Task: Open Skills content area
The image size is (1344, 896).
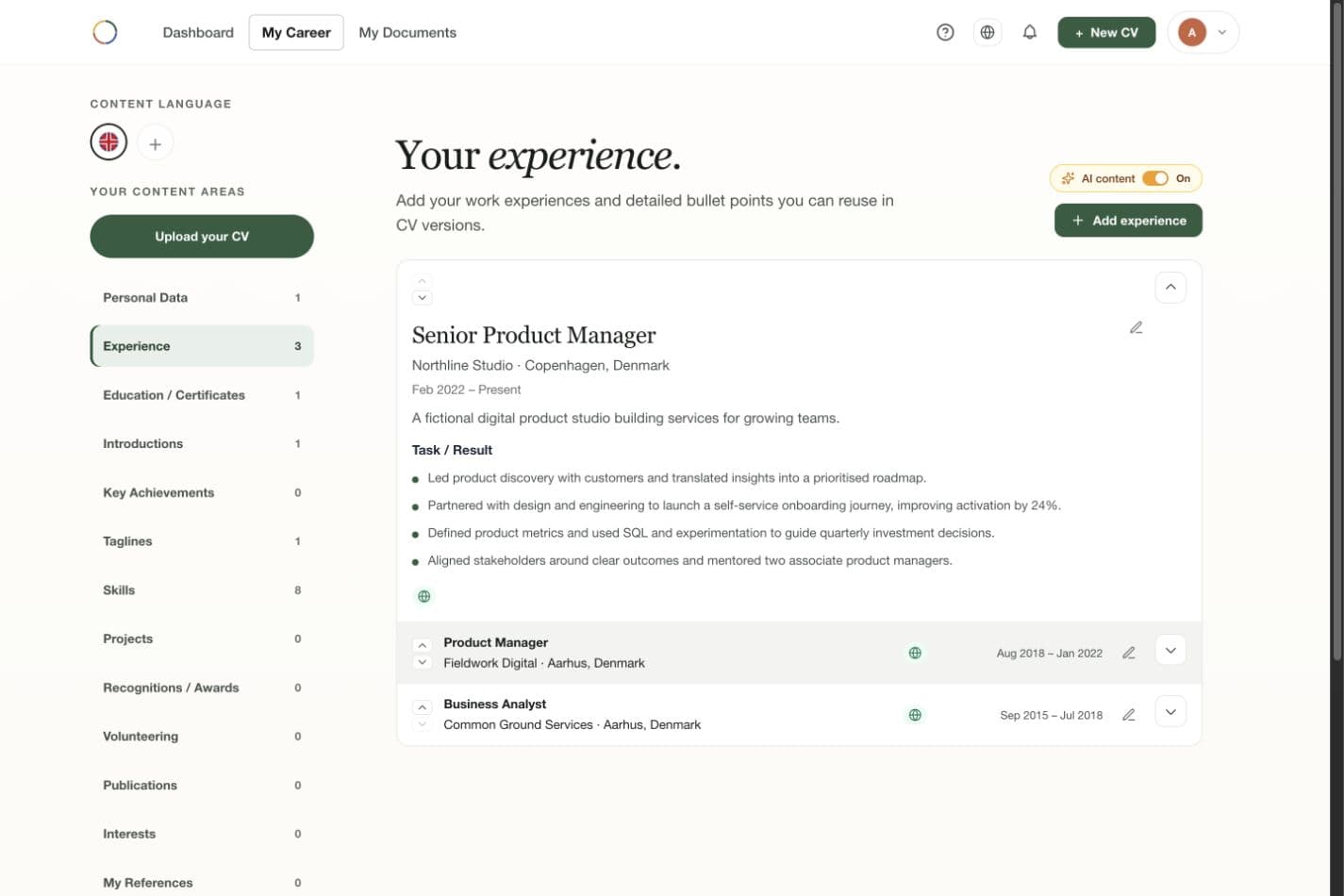Action: (x=202, y=590)
